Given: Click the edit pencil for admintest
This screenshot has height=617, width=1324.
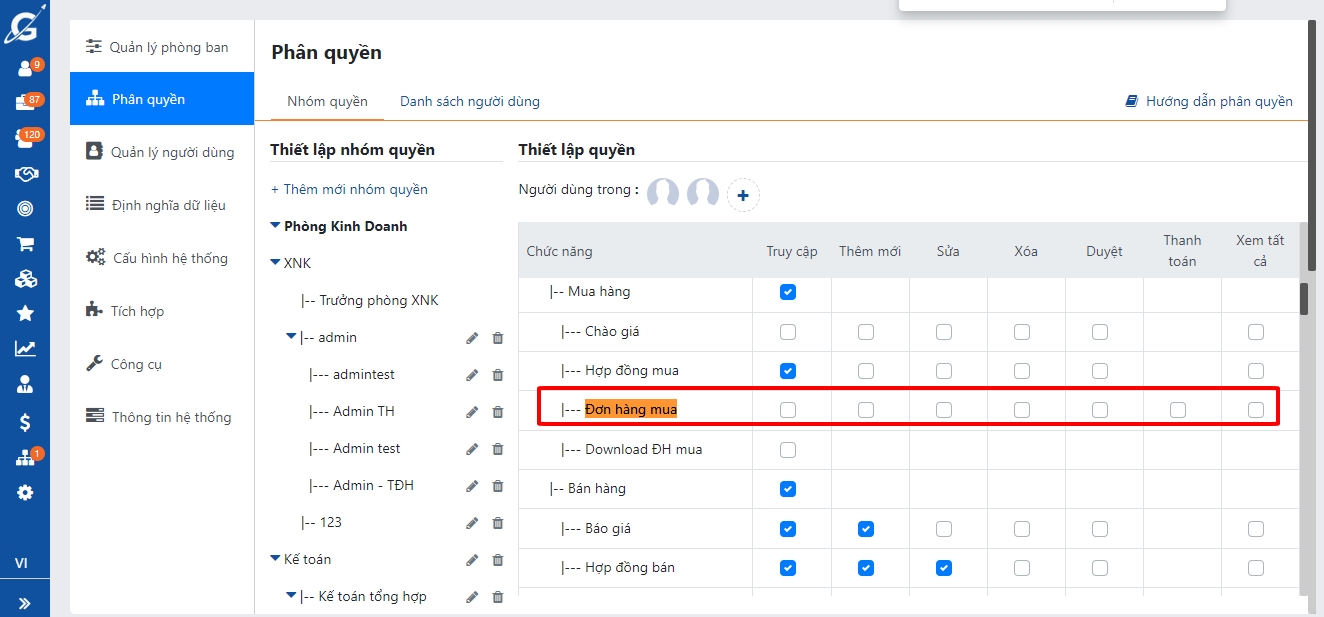Looking at the screenshot, I should coord(472,375).
